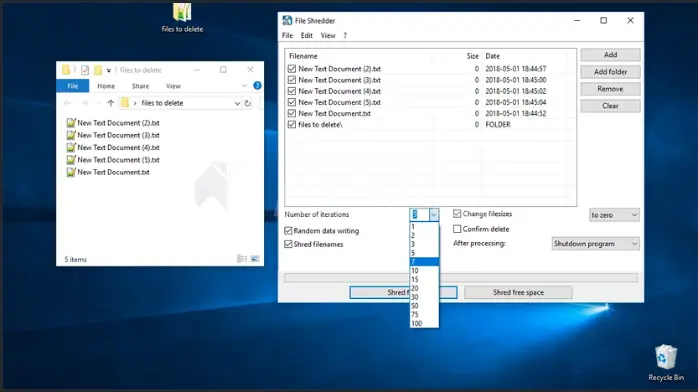Switch to the View tab in Explorer

[173, 86]
